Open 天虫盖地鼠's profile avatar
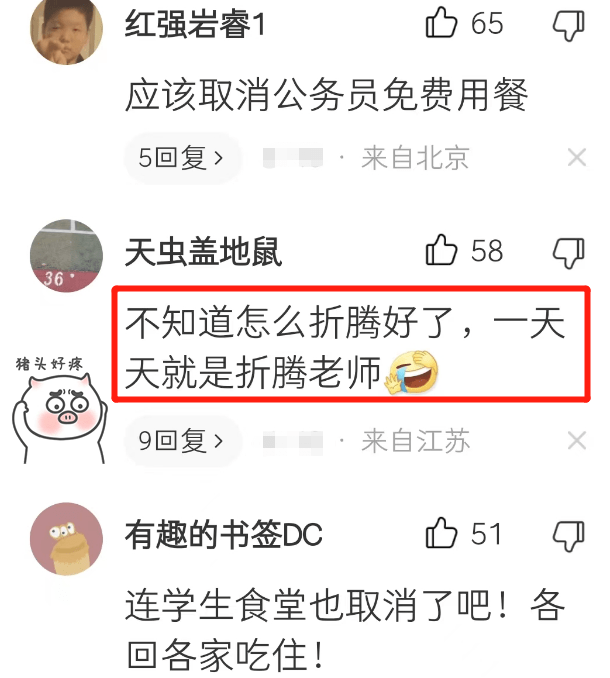Viewport: 610px width, 678px height. coord(67,256)
